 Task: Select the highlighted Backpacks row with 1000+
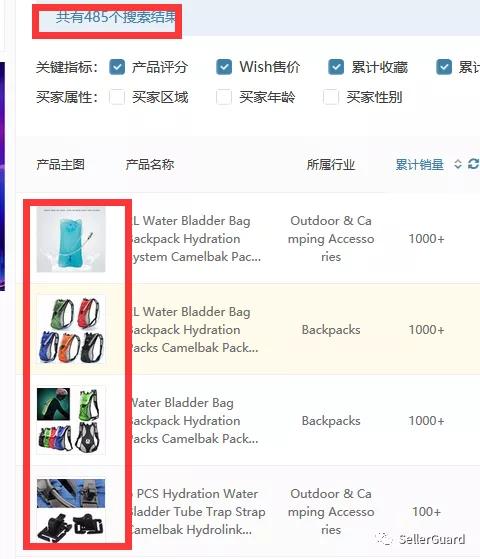coord(248,329)
